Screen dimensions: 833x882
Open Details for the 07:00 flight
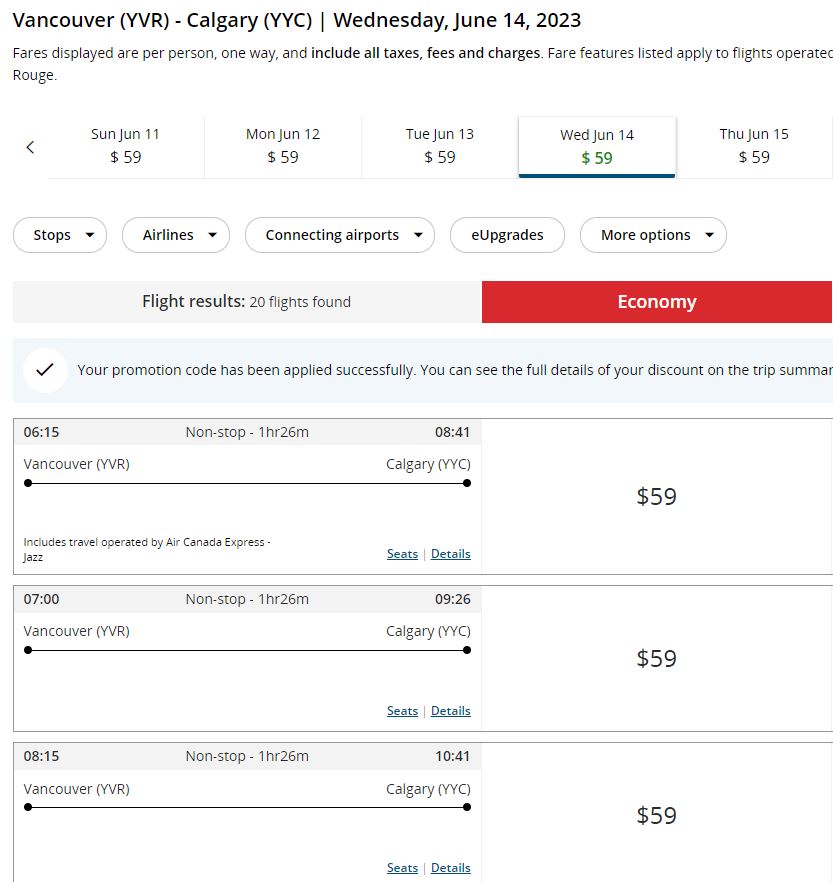point(451,711)
